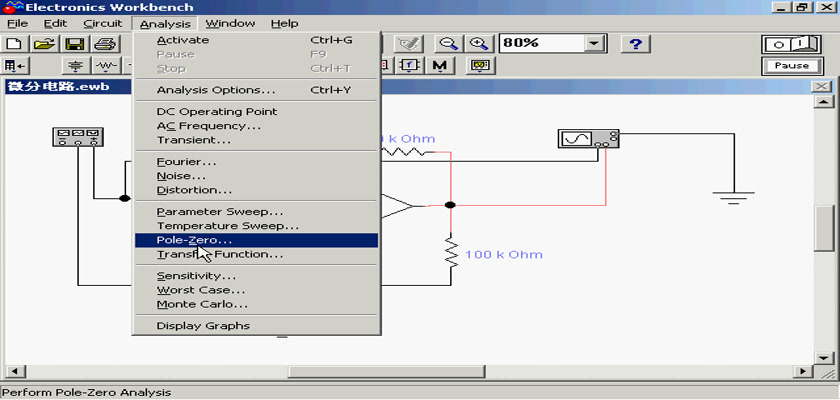The height and width of the screenshot is (400, 840).
Task: Select Temperature Sweep analysis
Action: point(257,226)
